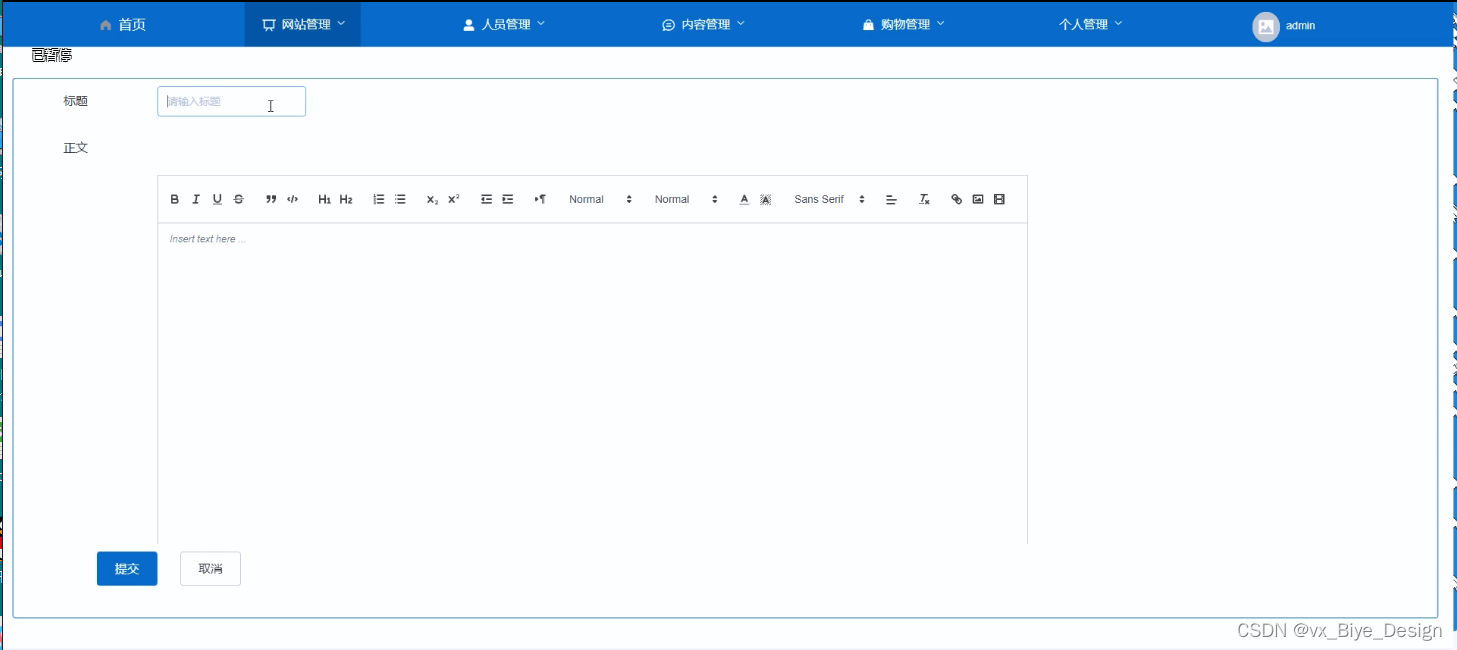Open the 个人管理 menu
Screen dimensions: 1457x650
pyautogui.click(x=1090, y=24)
